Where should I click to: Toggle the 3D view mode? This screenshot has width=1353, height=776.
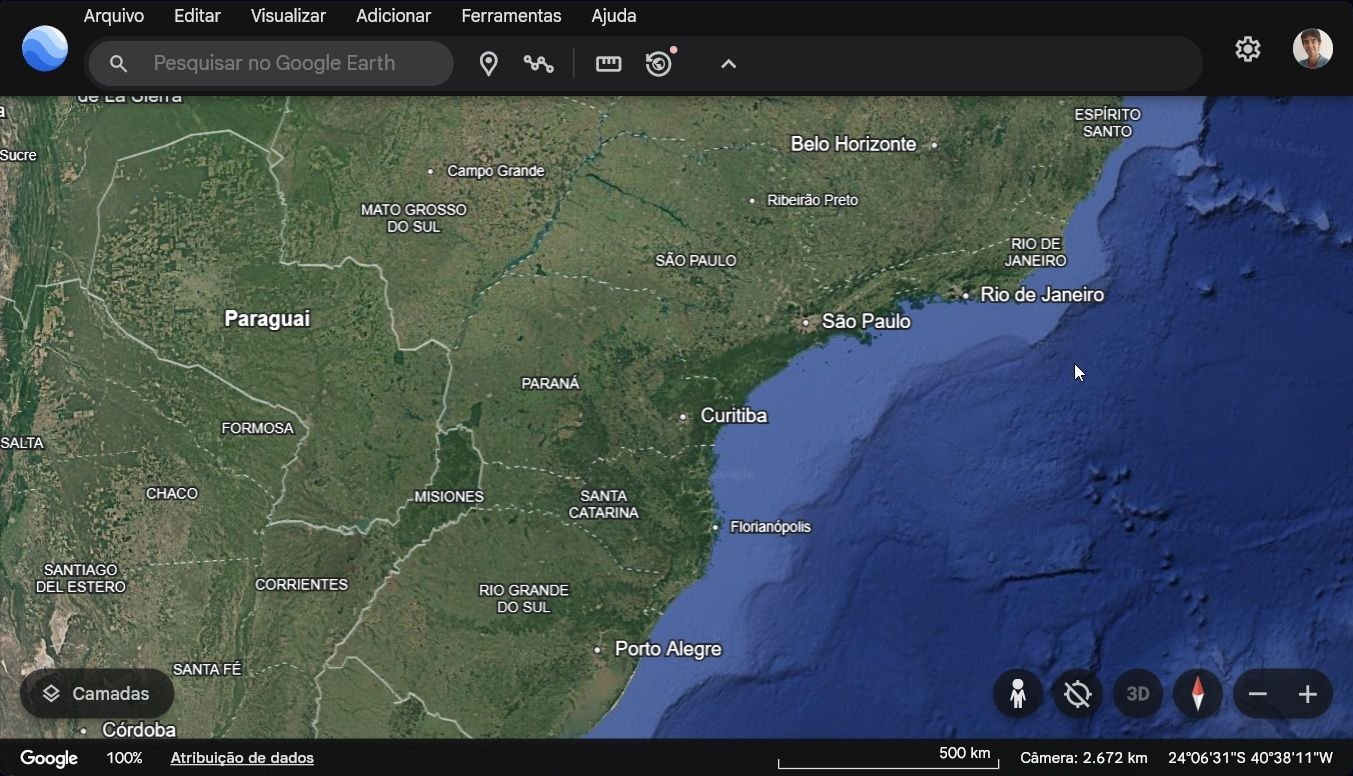[x=1137, y=693]
